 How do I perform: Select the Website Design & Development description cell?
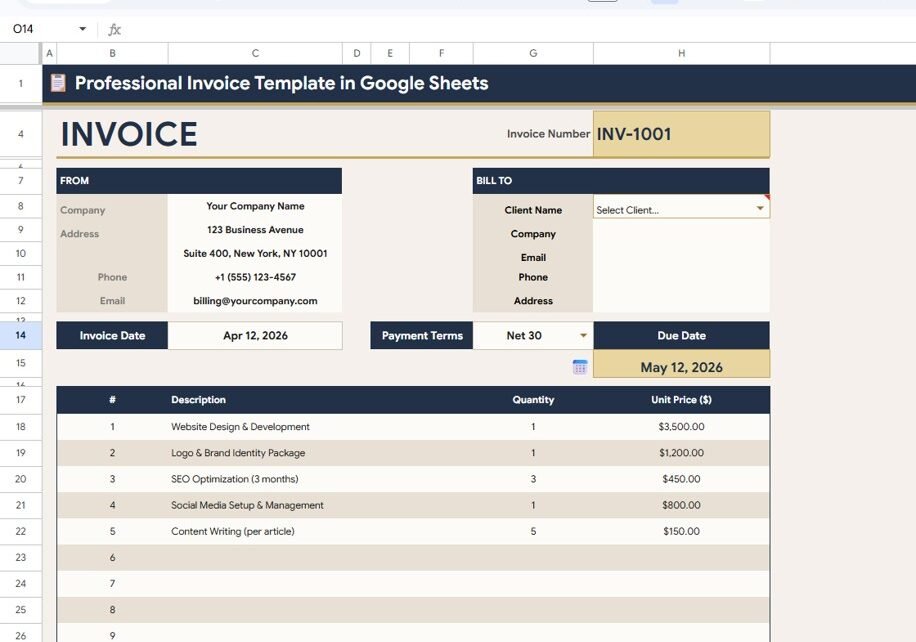[255, 427]
